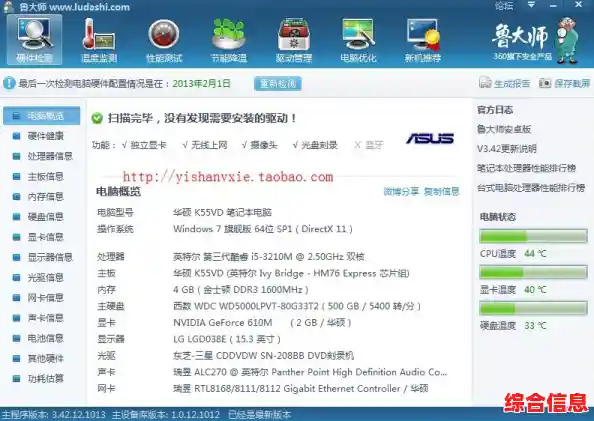Click the 2013年2月1日 detection date
Image resolution: width=594 pixels, height=421 pixels.
(x=201, y=83)
